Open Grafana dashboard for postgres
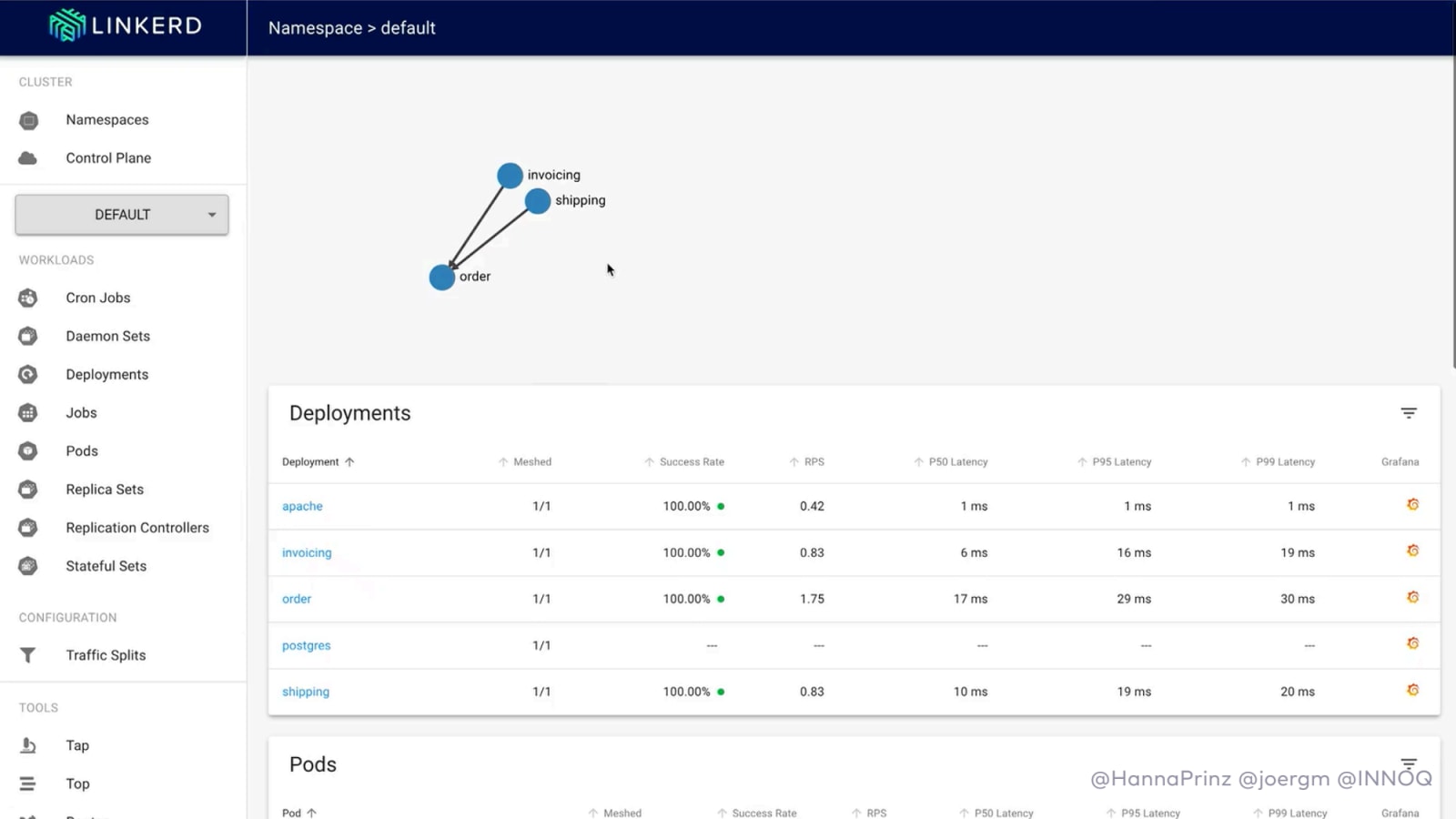Image resolution: width=1456 pixels, height=819 pixels. (x=1412, y=643)
